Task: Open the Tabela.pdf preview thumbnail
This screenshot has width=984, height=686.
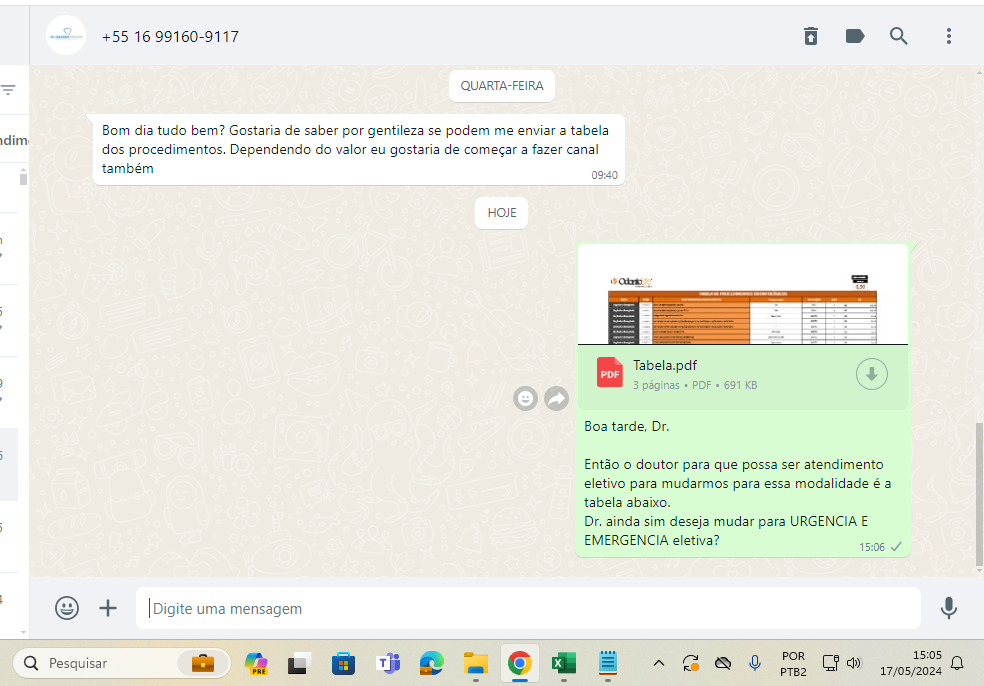Action: [742, 295]
